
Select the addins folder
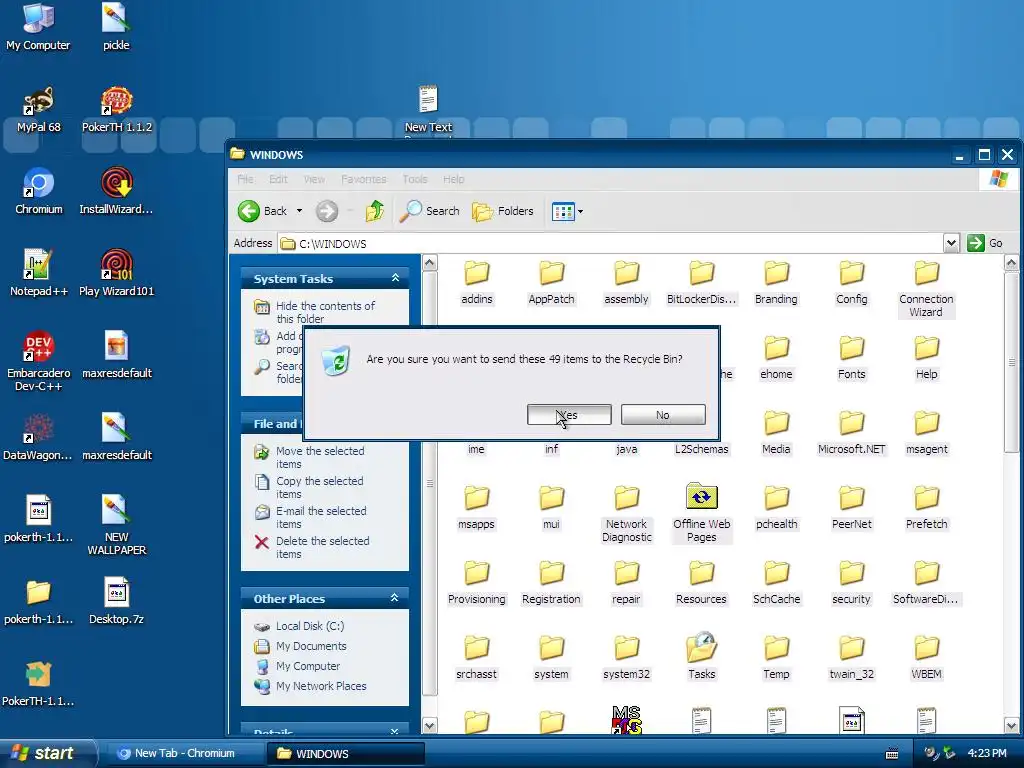[477, 283]
